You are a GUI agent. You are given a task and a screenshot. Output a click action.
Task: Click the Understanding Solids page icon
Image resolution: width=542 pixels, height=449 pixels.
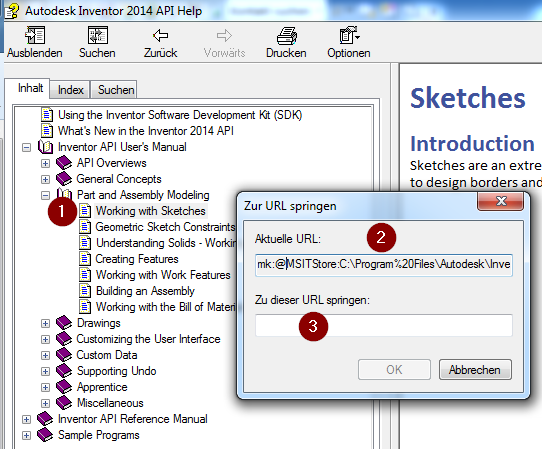pyautogui.click(x=85, y=243)
